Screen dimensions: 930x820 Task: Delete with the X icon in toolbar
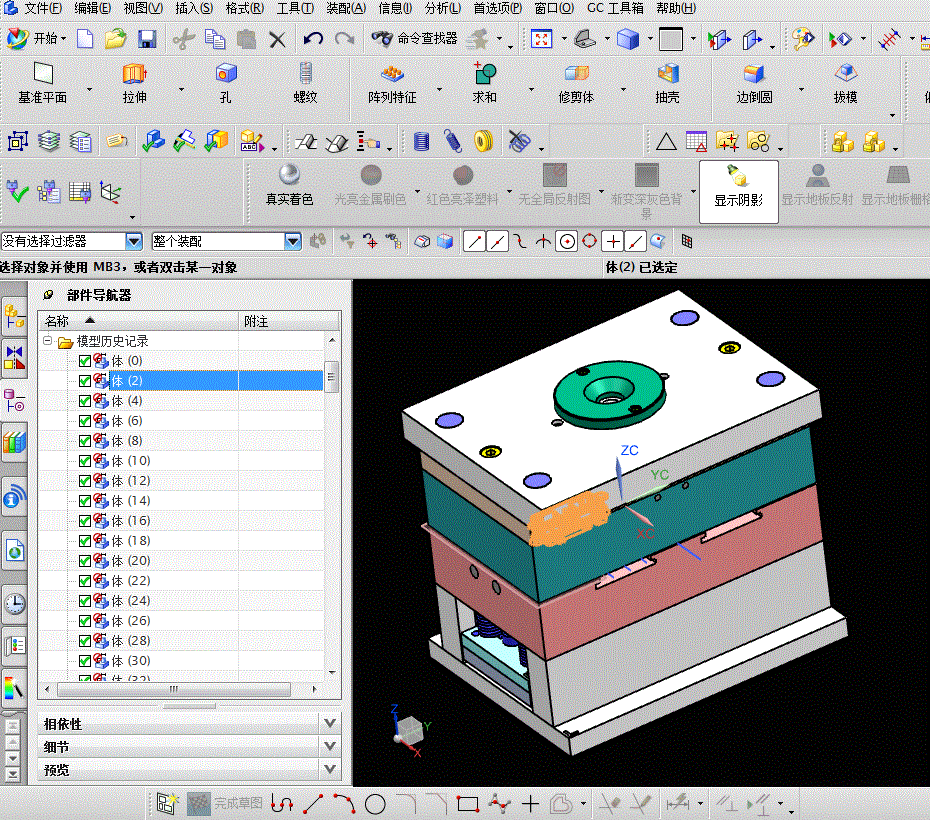277,40
